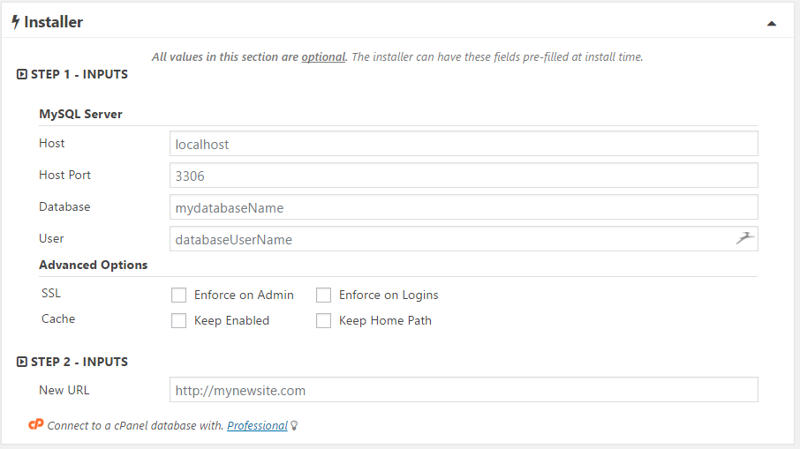Toggle the Keep Home Path checkbox
800x449 pixels.
(x=324, y=321)
